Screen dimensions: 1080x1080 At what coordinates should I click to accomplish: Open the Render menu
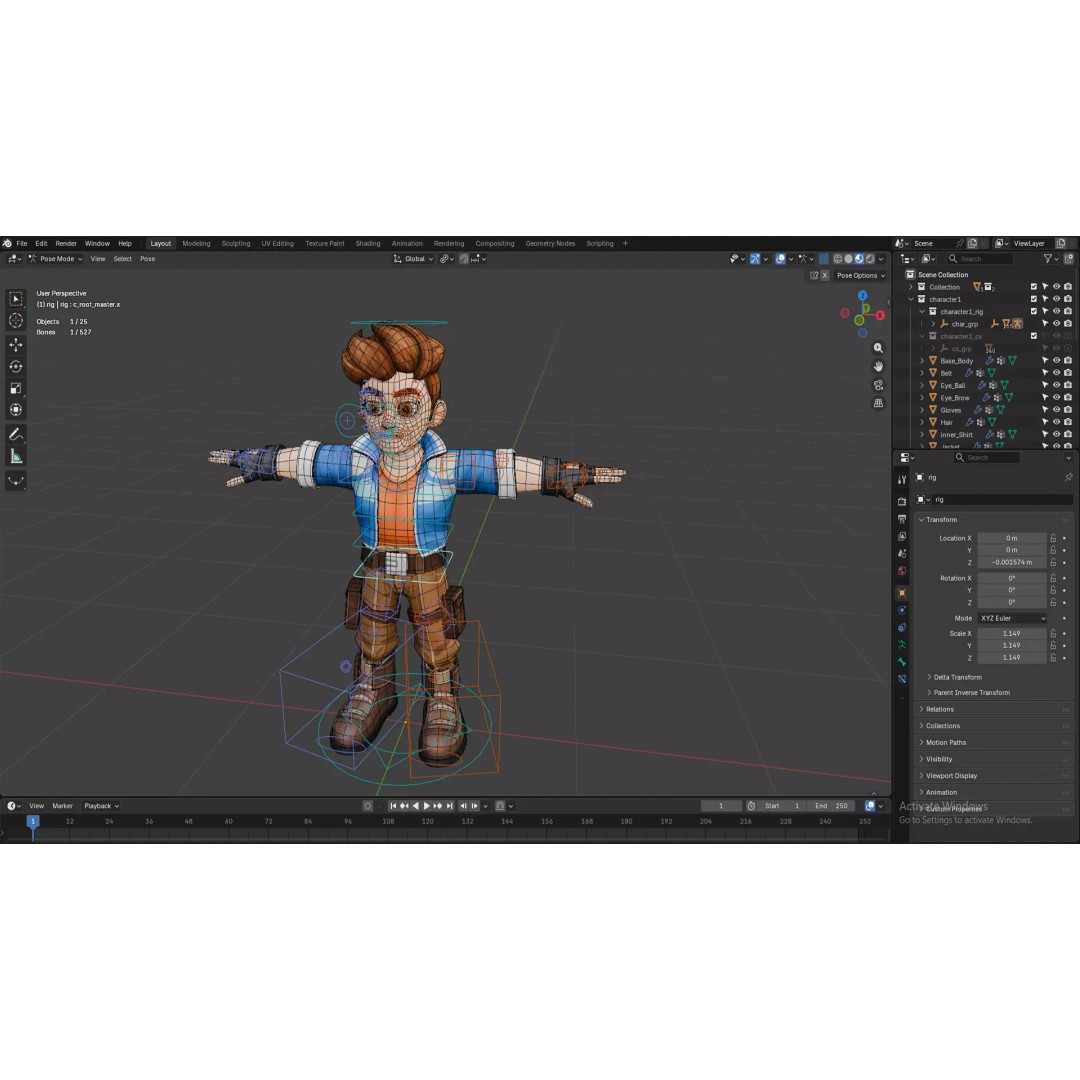66,243
